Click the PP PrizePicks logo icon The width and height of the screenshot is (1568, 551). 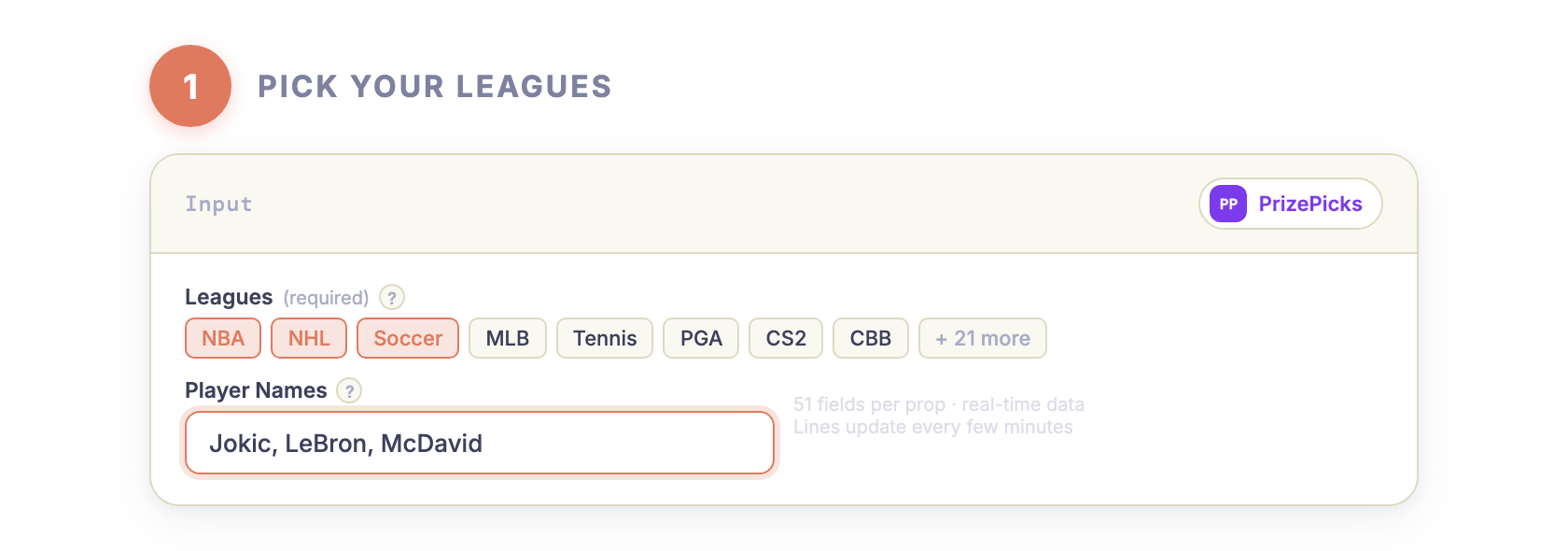pyautogui.click(x=1229, y=204)
